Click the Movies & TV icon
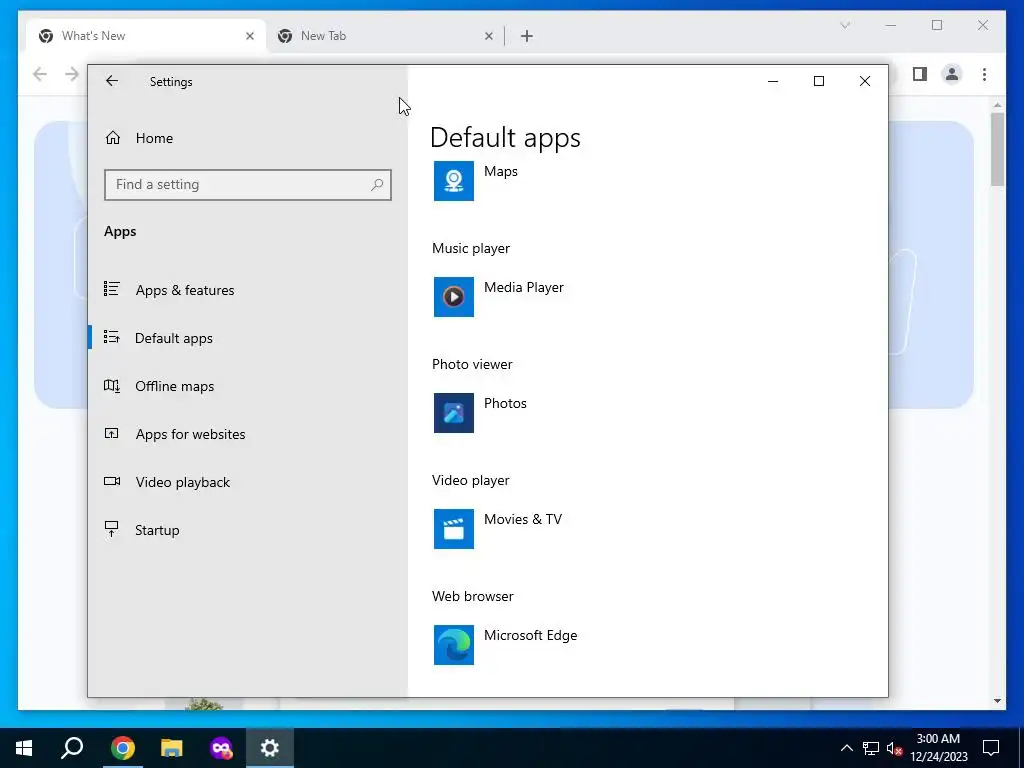 click(x=454, y=529)
